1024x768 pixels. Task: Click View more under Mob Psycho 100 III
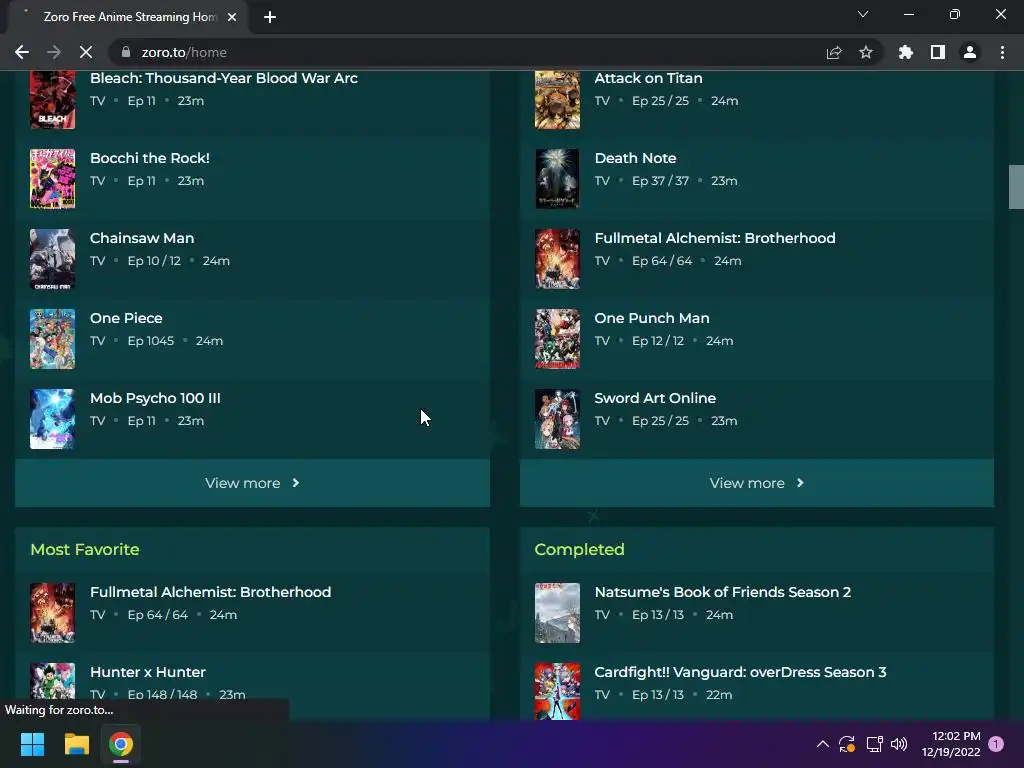[252, 483]
